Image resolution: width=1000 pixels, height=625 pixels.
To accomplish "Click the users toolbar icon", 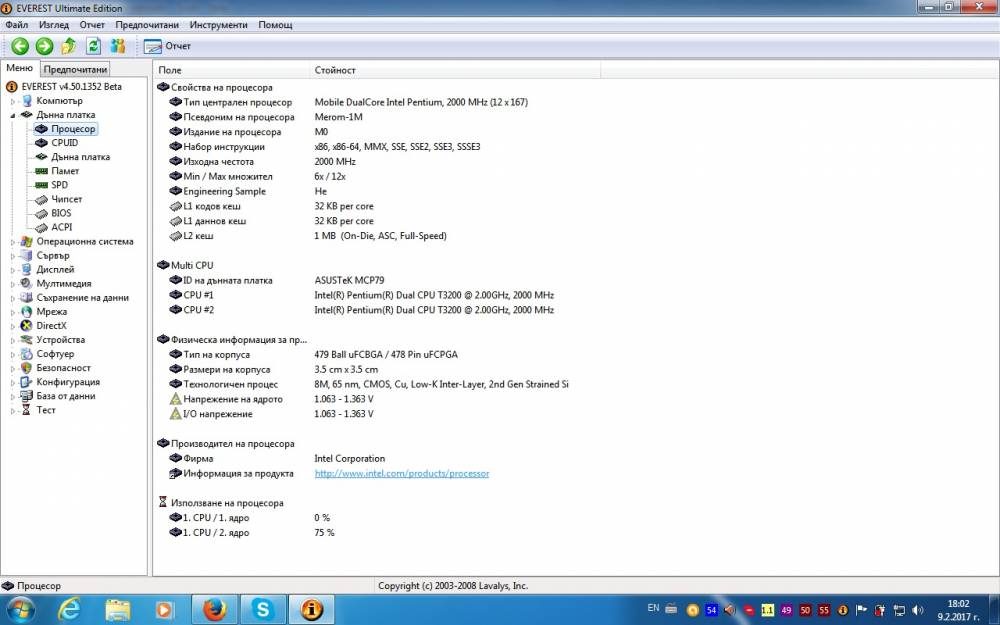I will (118, 46).
